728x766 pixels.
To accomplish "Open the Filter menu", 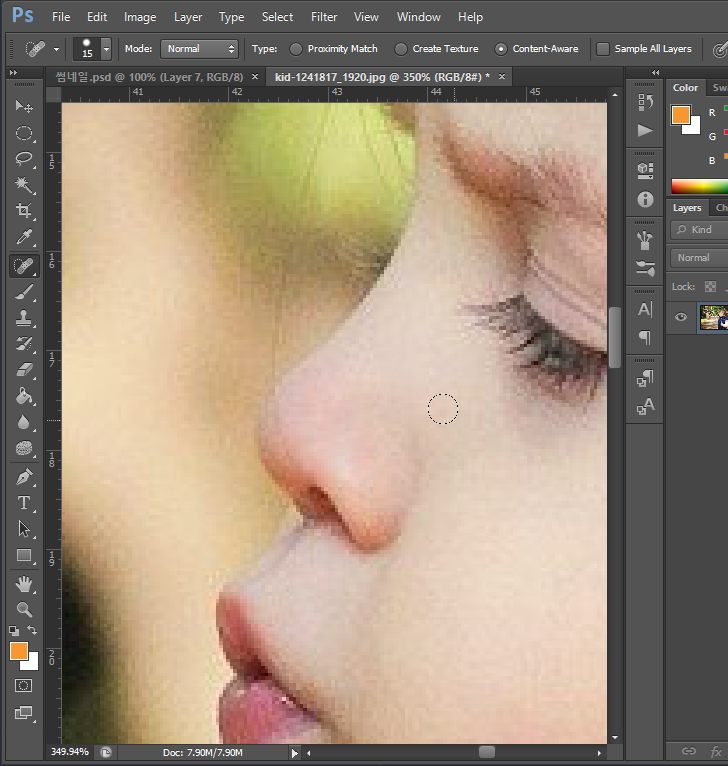I will click(324, 17).
